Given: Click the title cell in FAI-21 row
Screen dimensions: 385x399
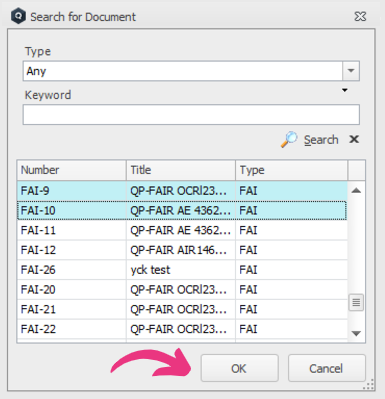Looking at the screenshot, I should [181, 309].
